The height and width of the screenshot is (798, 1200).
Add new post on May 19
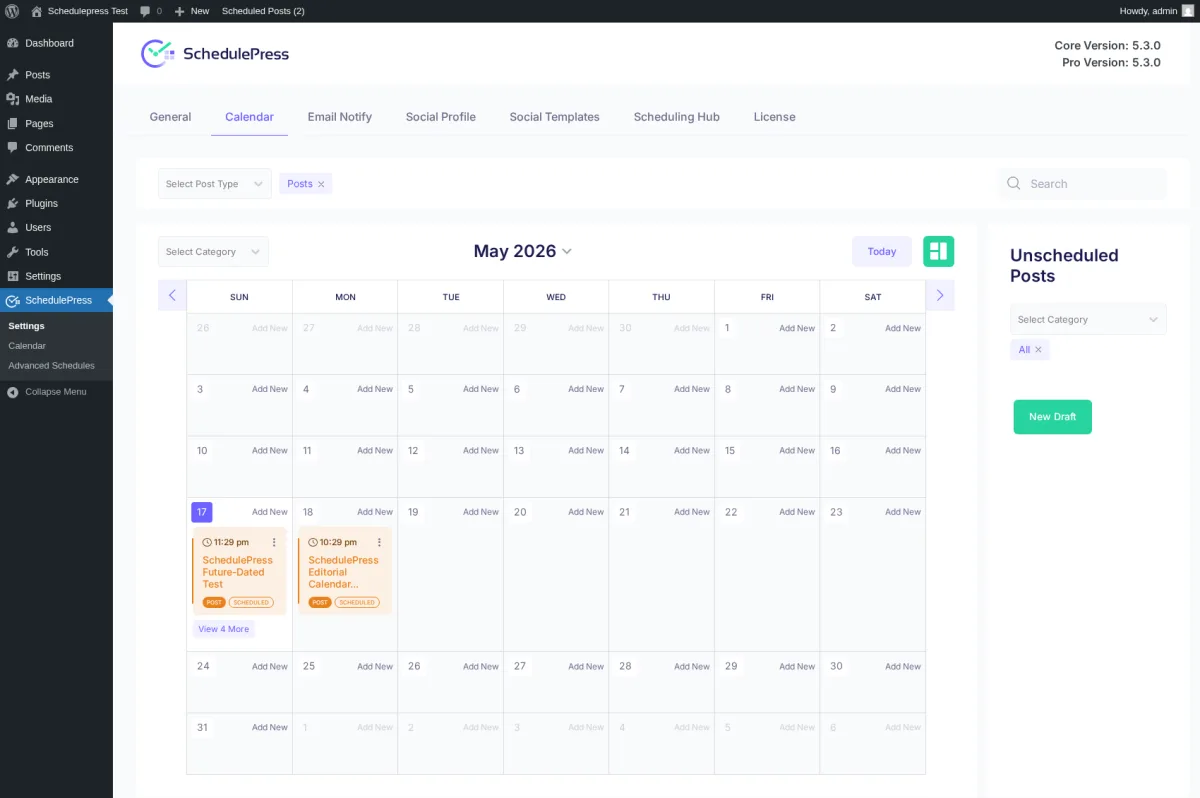tap(481, 512)
